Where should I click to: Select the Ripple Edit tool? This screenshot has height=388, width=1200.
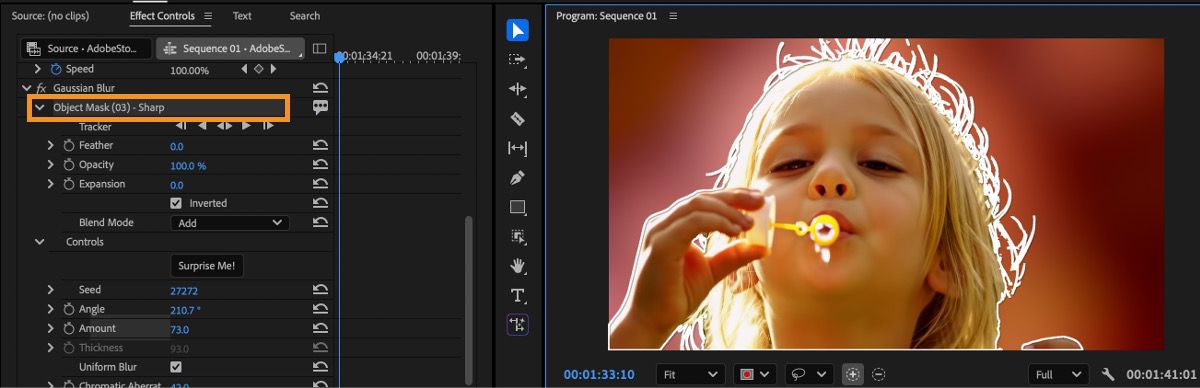pos(518,89)
